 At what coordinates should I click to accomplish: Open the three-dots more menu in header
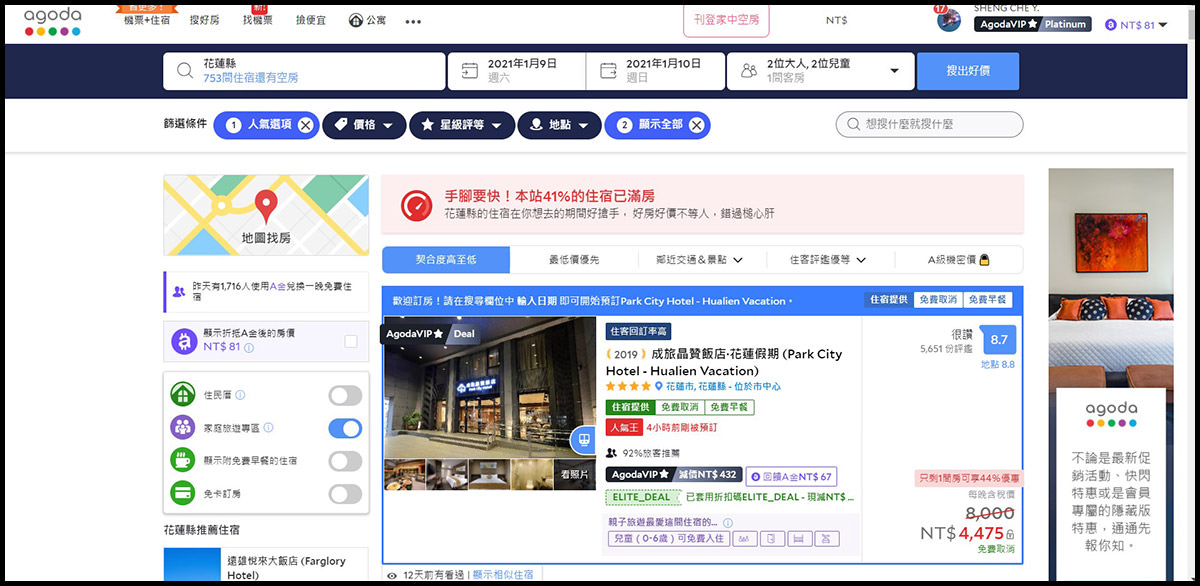(x=413, y=21)
